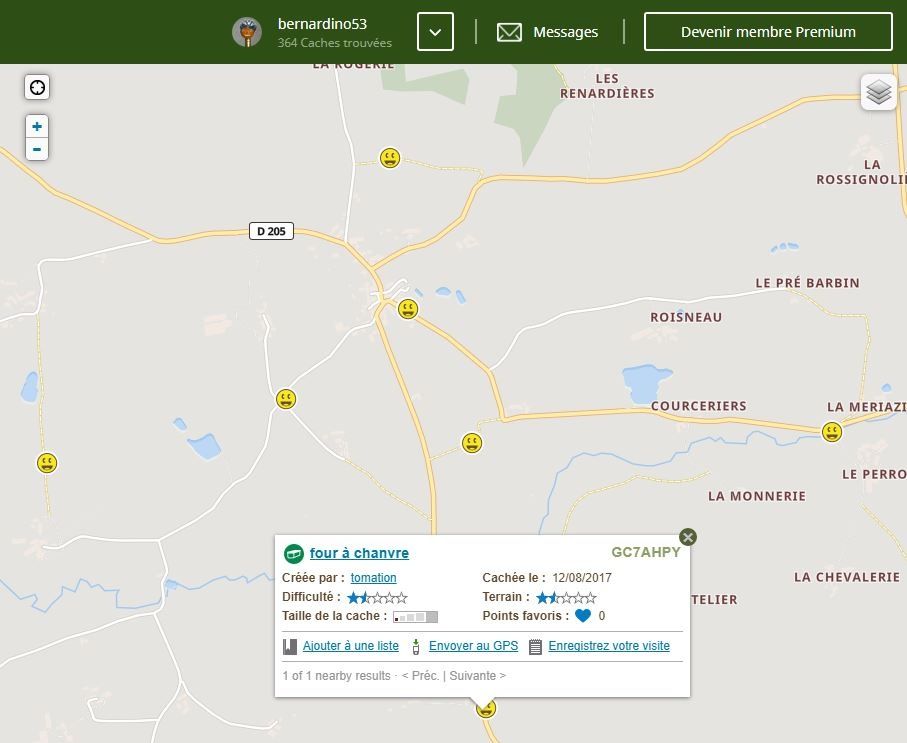Click the ROISNEAU place label
The height and width of the screenshot is (743, 907).
(x=686, y=317)
